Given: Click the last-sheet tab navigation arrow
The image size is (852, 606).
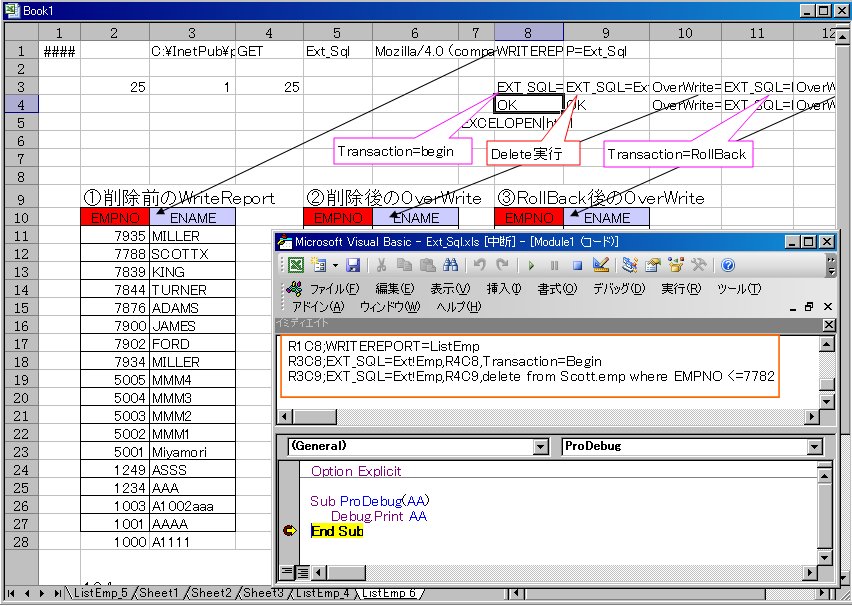Looking at the screenshot, I should [57, 593].
